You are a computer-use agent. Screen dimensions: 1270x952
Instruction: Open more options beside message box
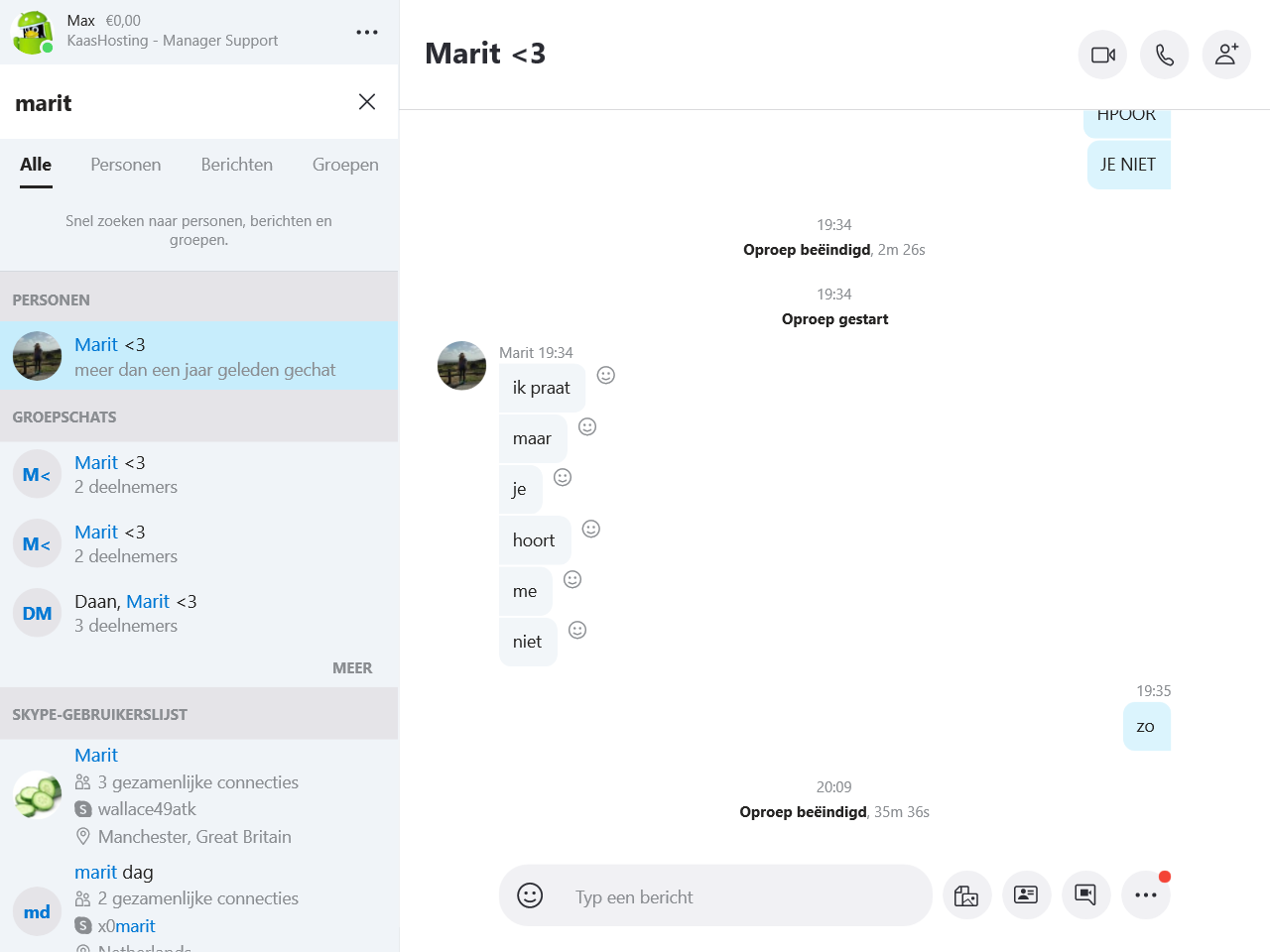point(1145,895)
